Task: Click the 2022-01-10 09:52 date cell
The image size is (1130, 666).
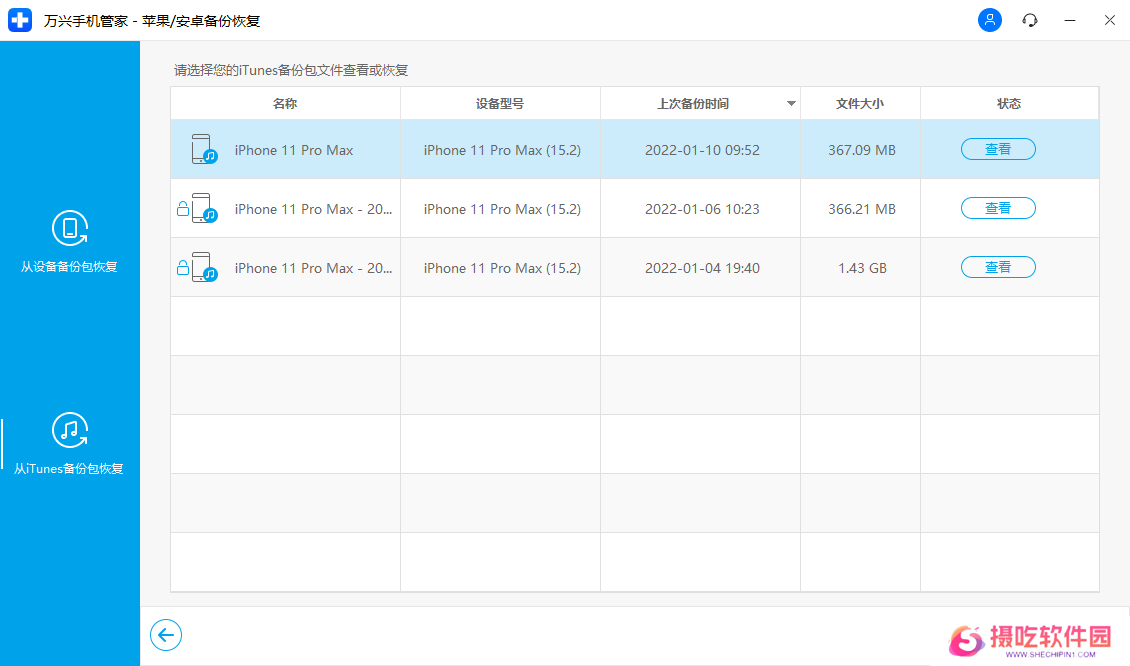Action: [702, 150]
